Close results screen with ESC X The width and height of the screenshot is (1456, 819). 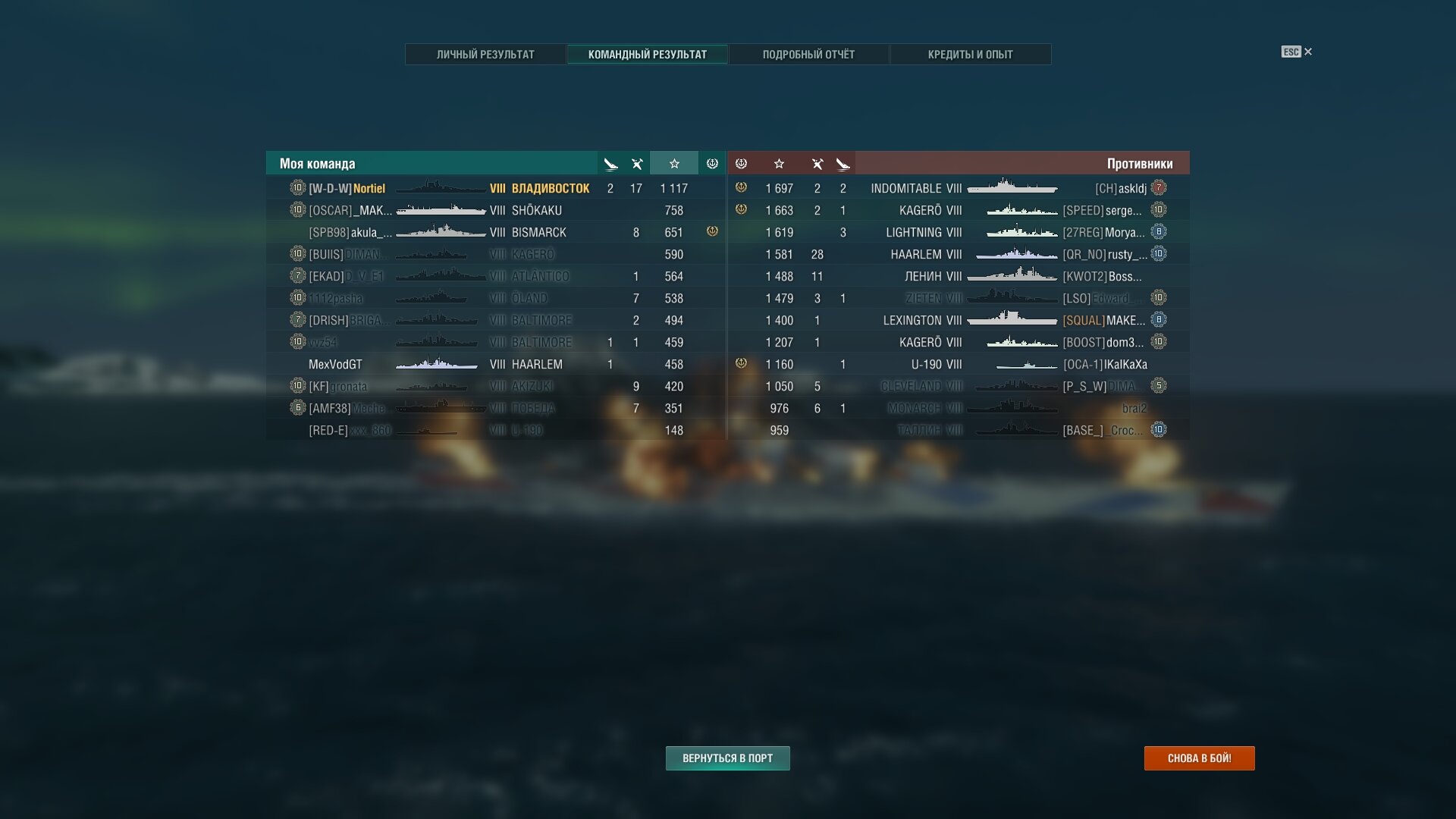pyautogui.click(x=1297, y=52)
